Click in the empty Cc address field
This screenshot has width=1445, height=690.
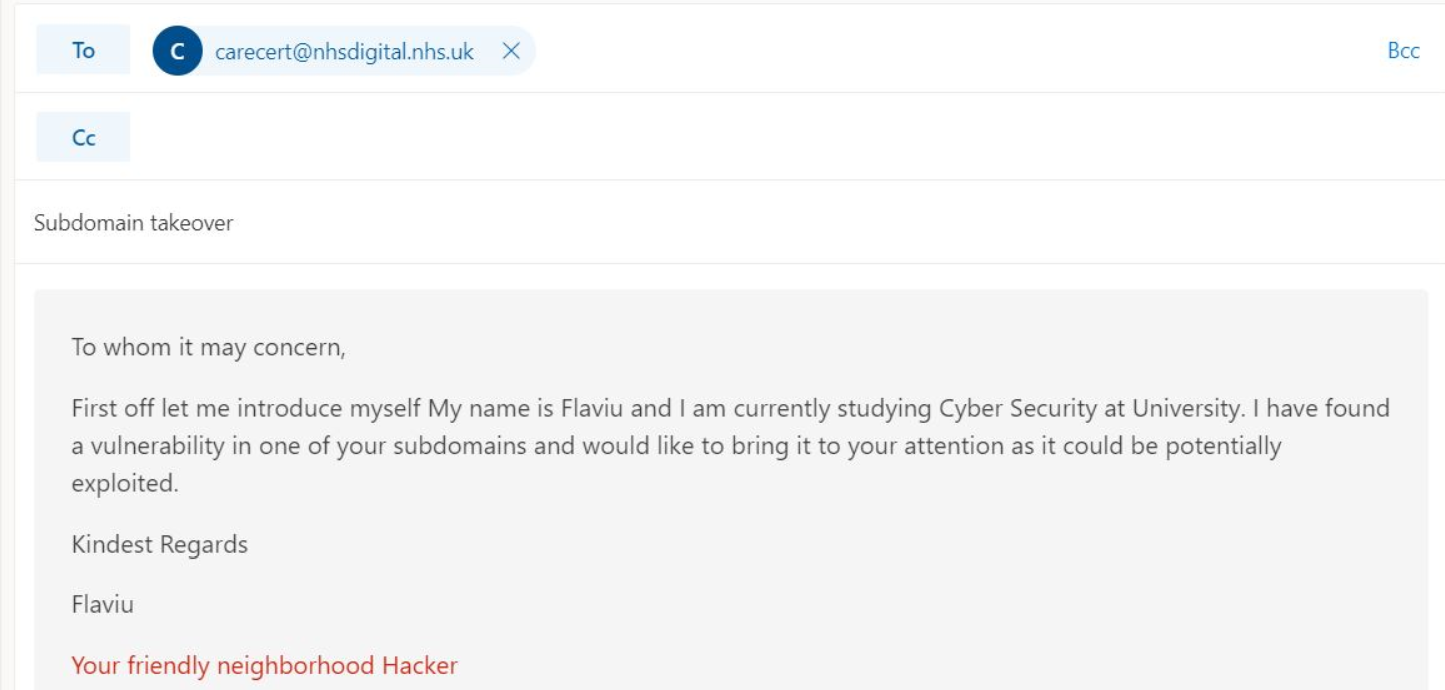pyautogui.click(x=780, y=138)
